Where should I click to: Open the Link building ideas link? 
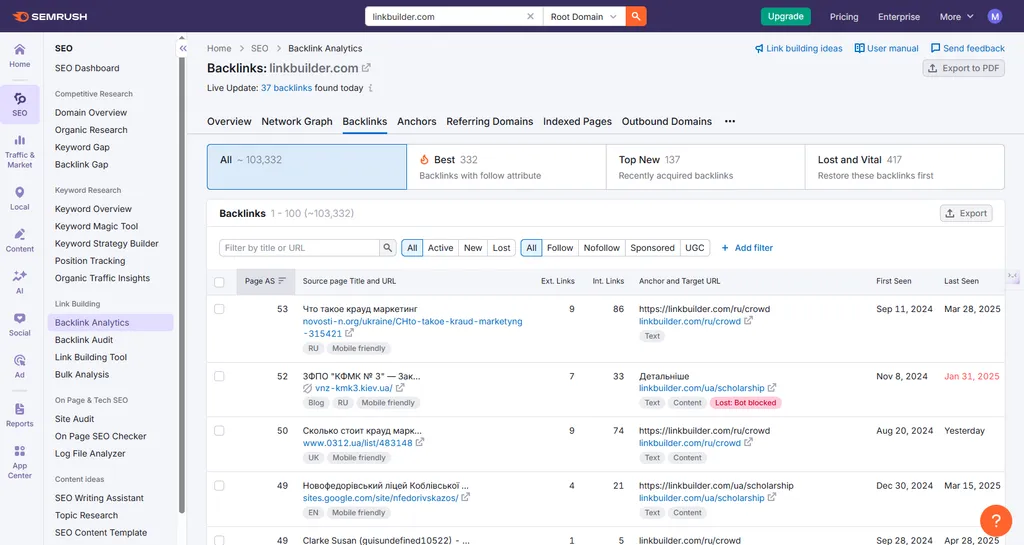click(798, 48)
